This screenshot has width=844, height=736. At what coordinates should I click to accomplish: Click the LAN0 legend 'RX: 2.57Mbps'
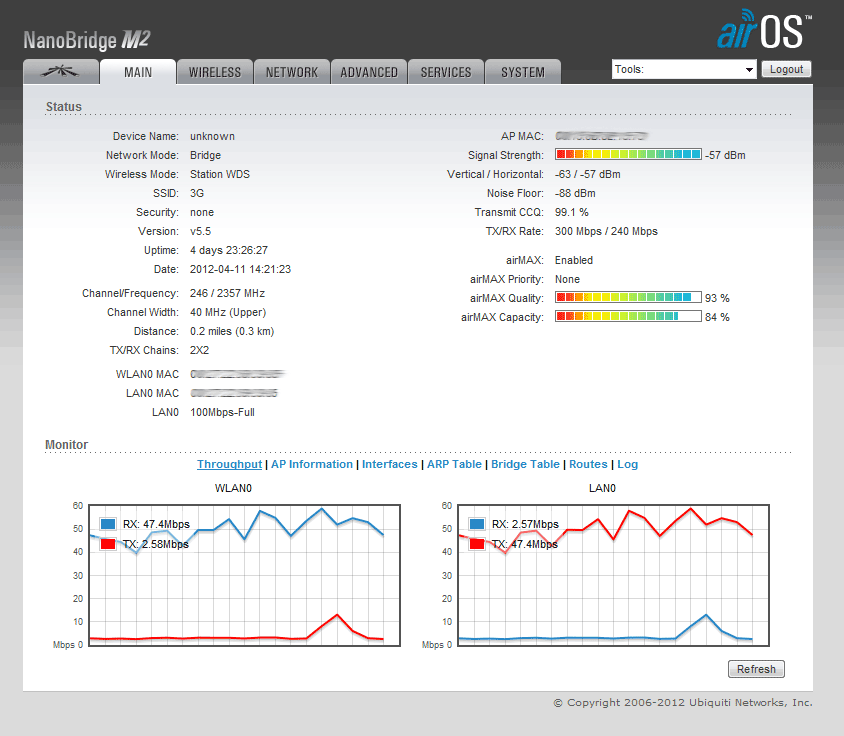(x=525, y=524)
